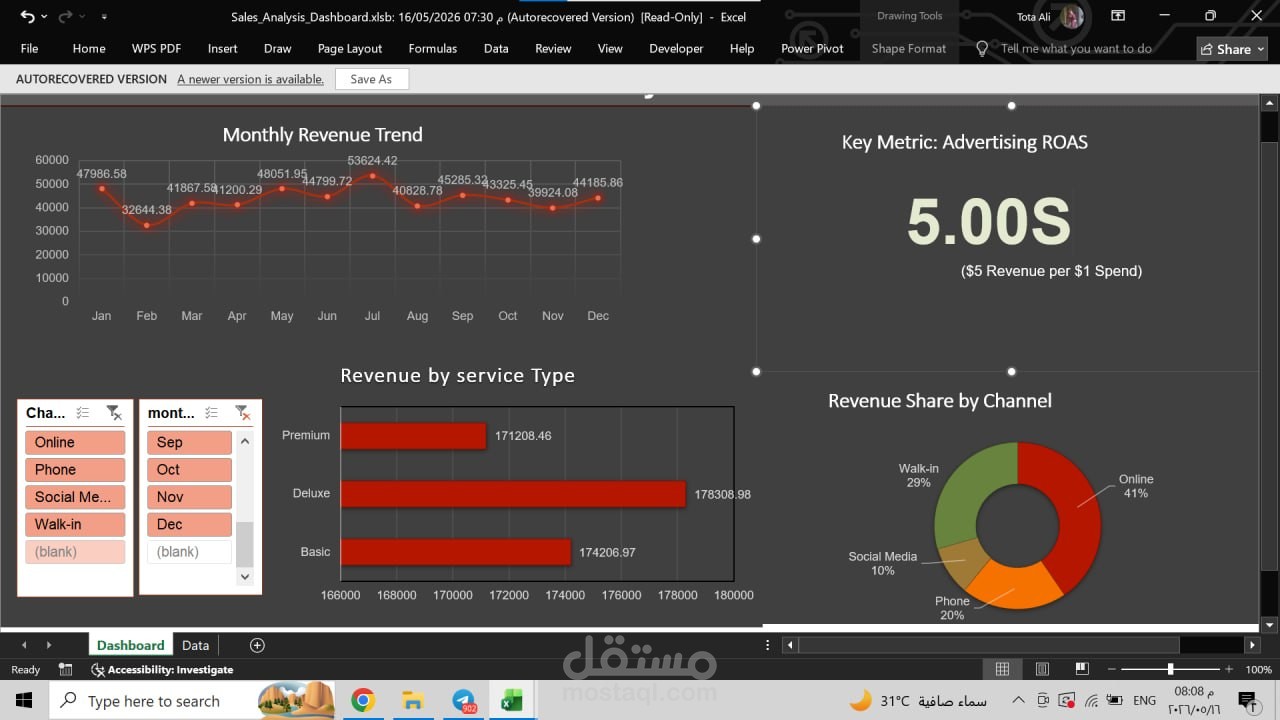Screen dimensions: 1280x720
Task: Switch to Page Break Preview icon
Action: tap(1082, 669)
